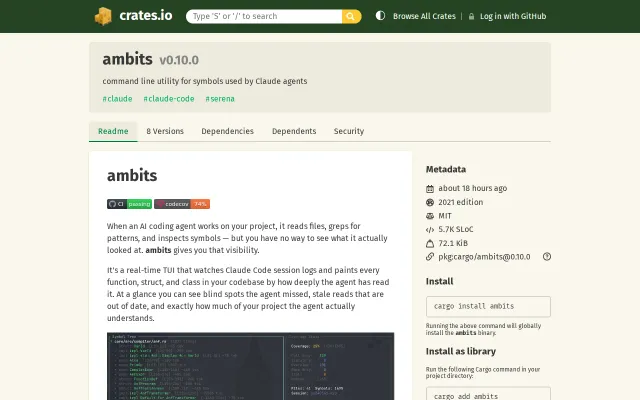Open the Dependents tab

pos(294,131)
